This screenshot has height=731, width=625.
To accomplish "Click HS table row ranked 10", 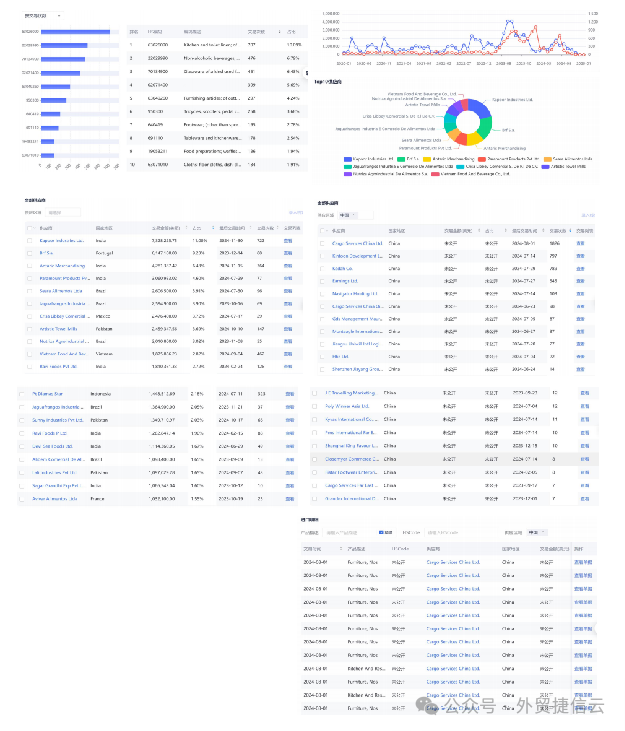I will [x=217, y=165].
